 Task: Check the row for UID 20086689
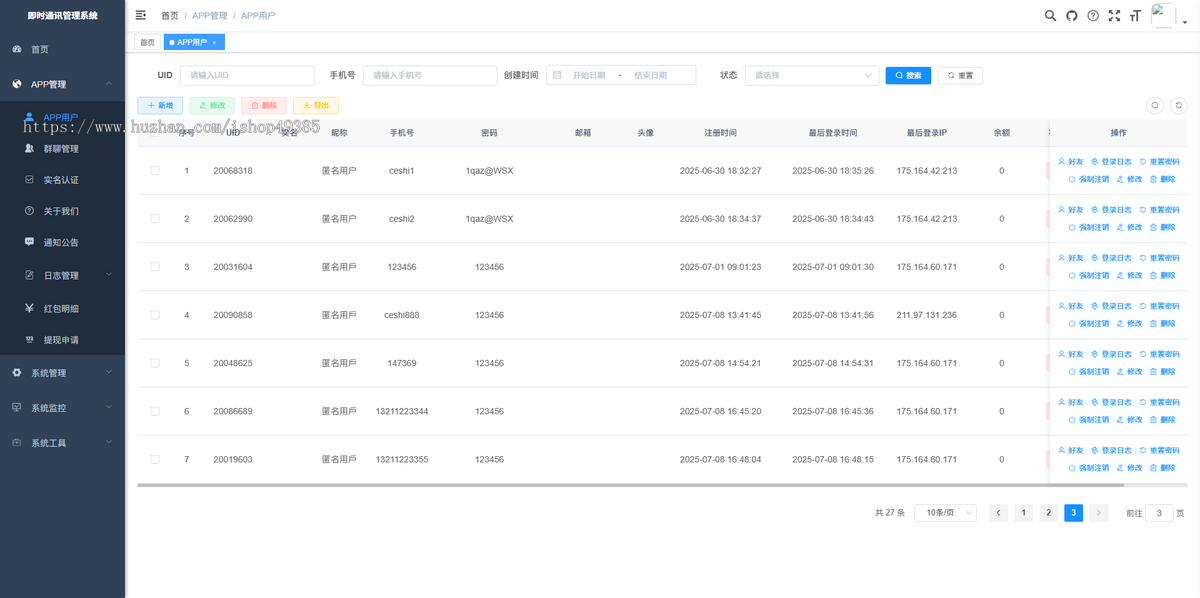coord(155,411)
